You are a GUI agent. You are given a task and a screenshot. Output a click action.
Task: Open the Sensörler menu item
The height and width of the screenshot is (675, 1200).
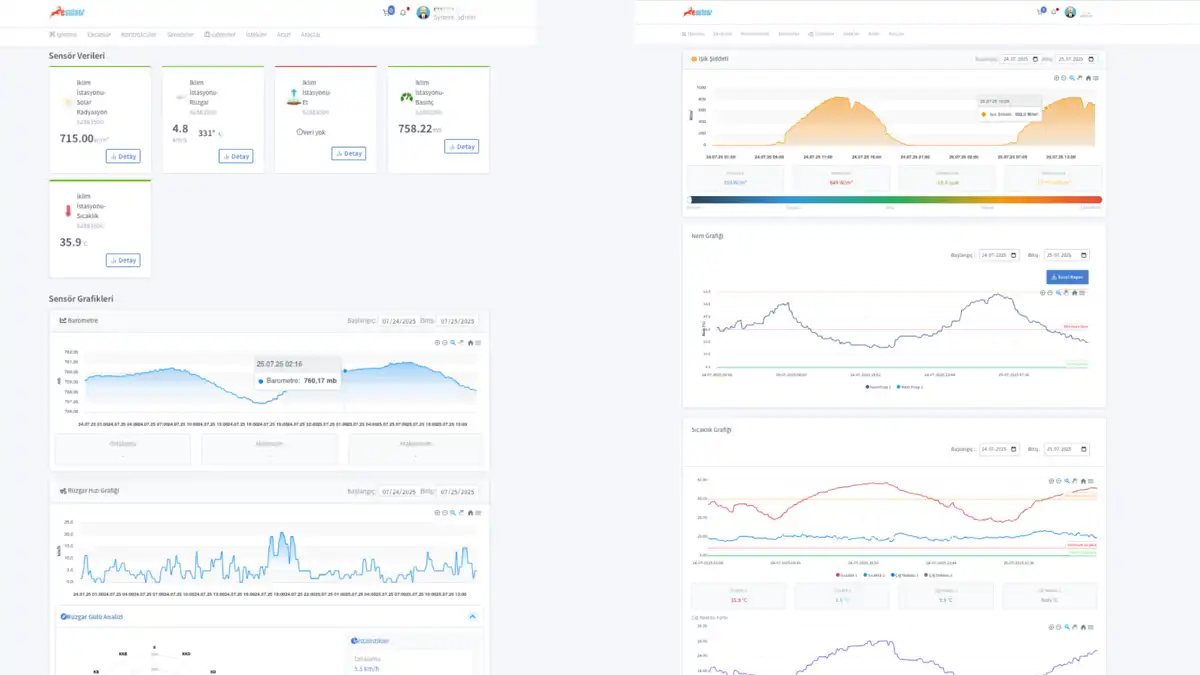click(180, 34)
